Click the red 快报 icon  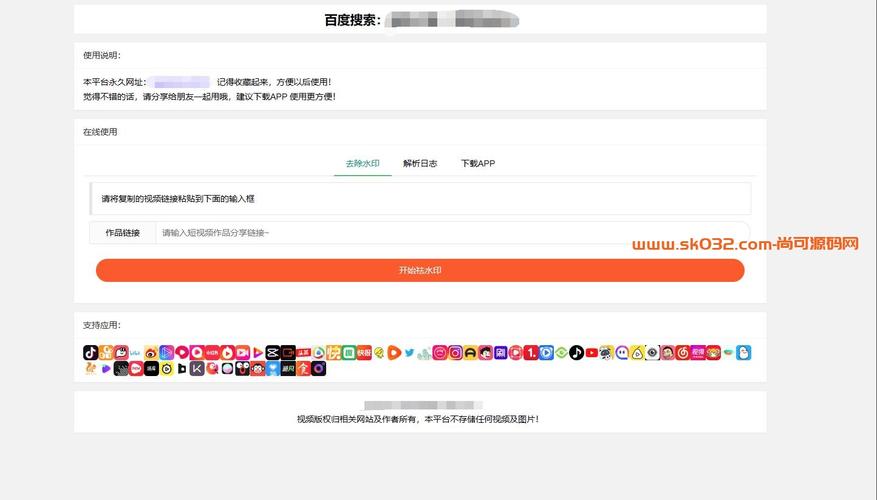pos(364,352)
